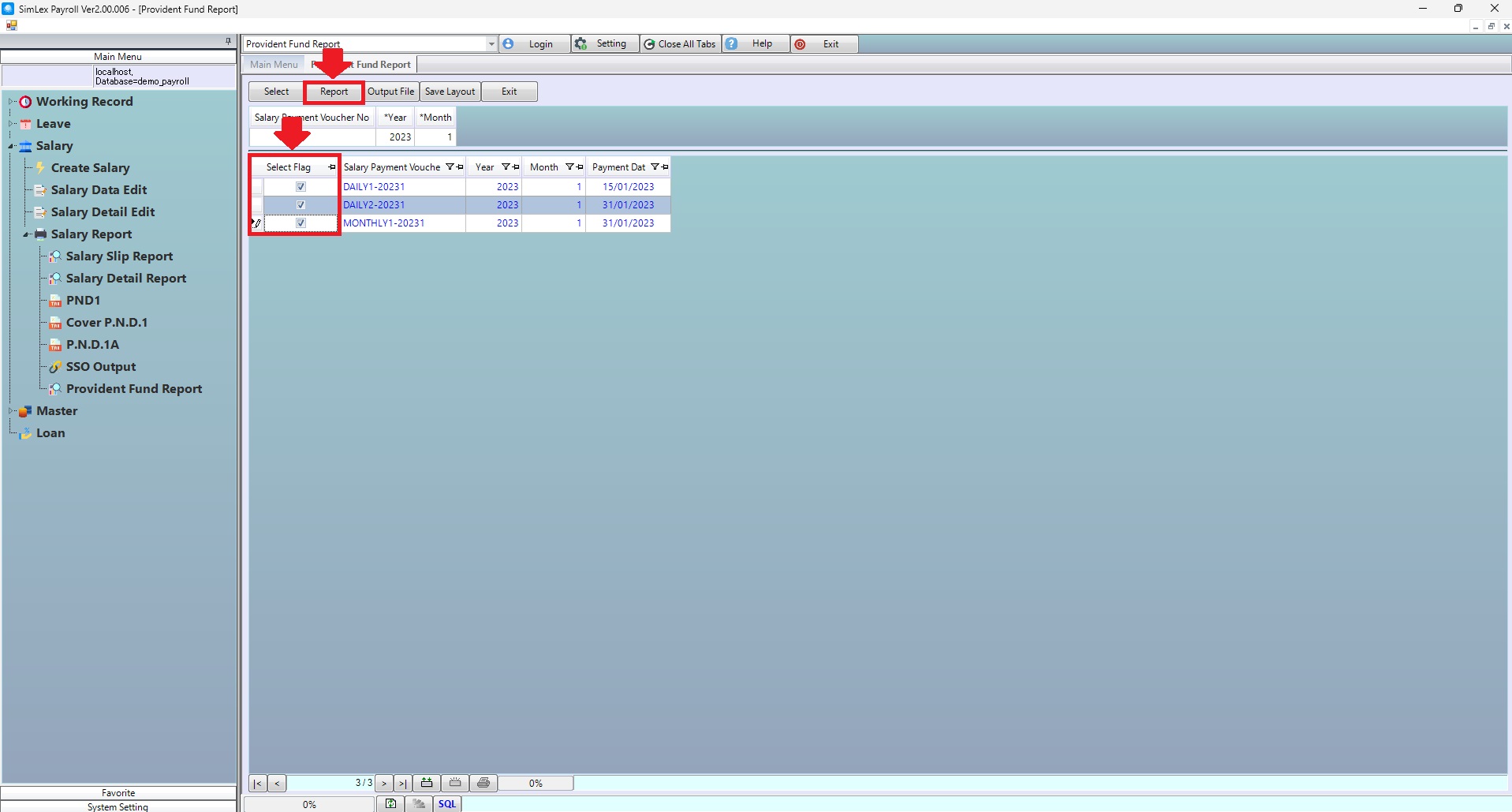Expand the Master tree node

tap(12, 411)
